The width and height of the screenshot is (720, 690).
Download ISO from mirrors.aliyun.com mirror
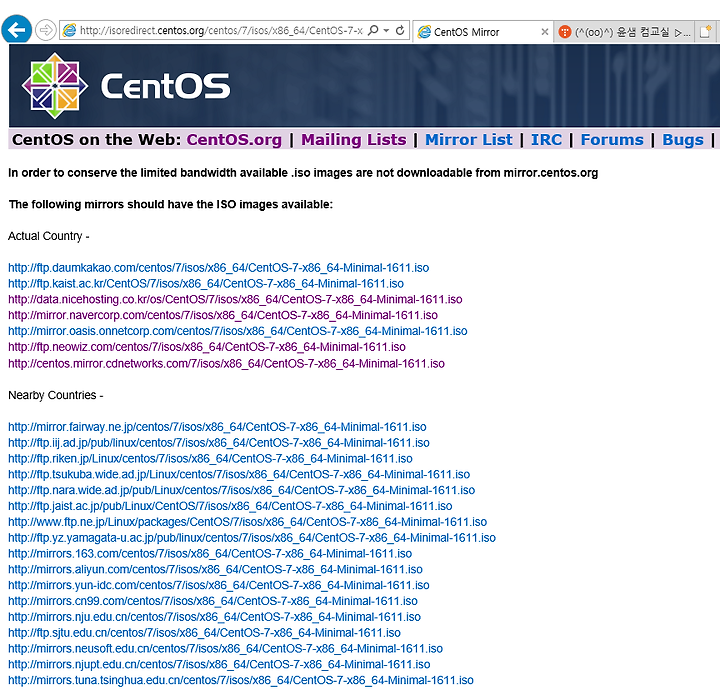tap(215, 569)
